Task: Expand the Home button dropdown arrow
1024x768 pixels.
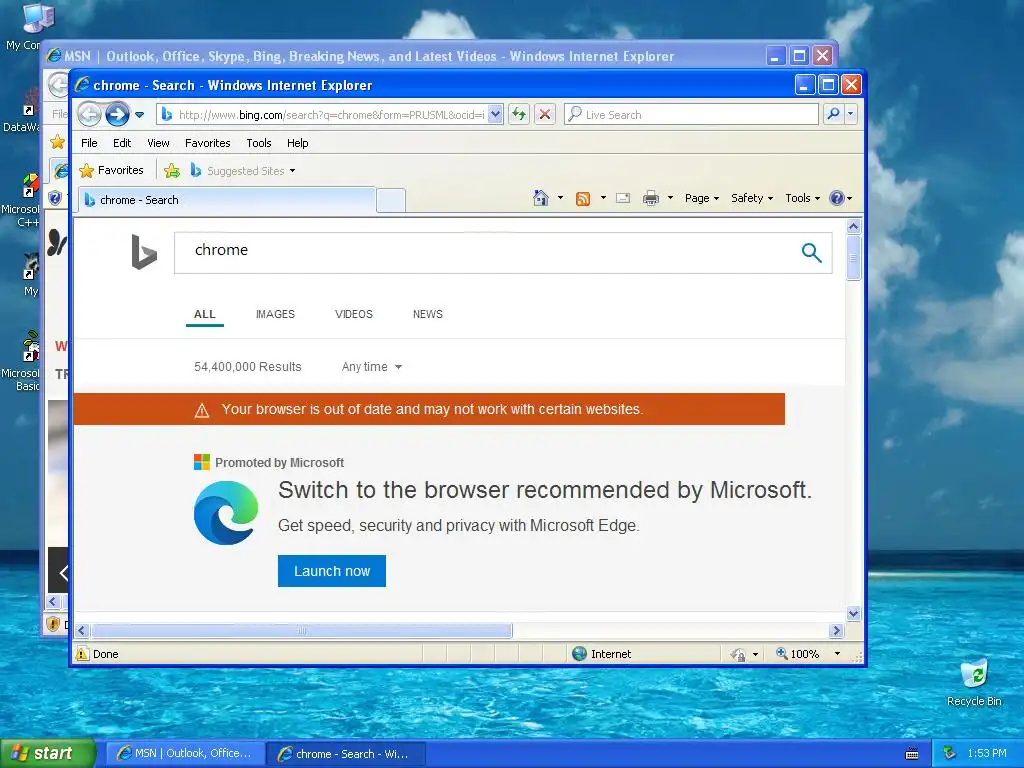Action: 560,198
